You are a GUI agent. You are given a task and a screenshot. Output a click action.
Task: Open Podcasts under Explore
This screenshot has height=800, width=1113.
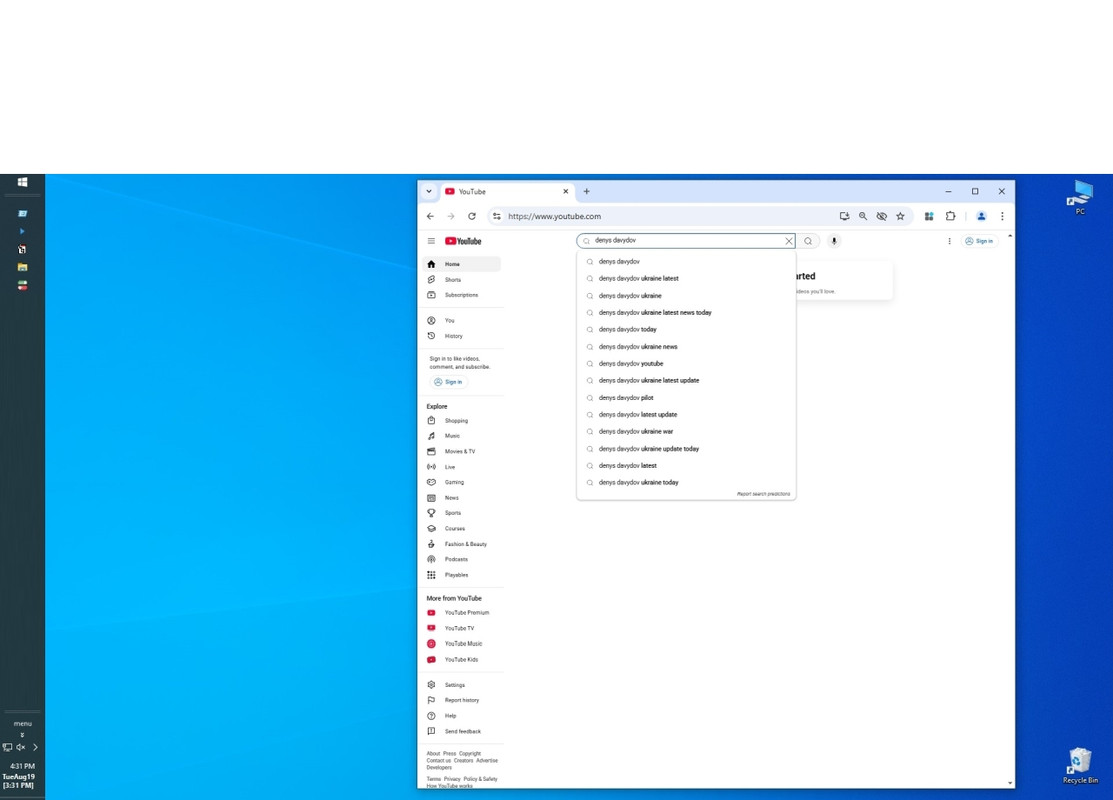pos(462,559)
